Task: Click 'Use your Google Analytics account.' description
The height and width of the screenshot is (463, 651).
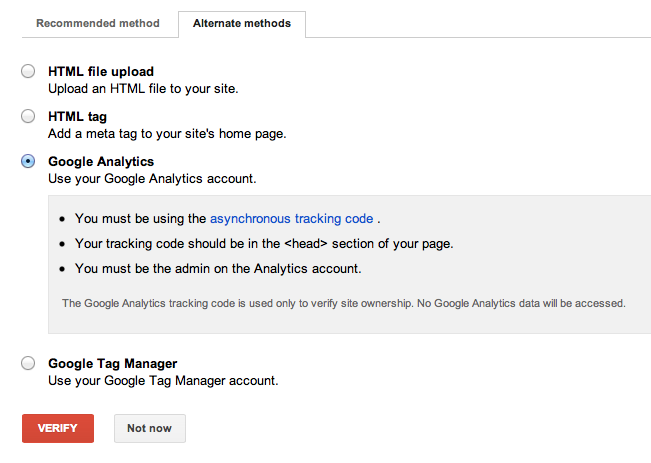Action: click(152, 179)
